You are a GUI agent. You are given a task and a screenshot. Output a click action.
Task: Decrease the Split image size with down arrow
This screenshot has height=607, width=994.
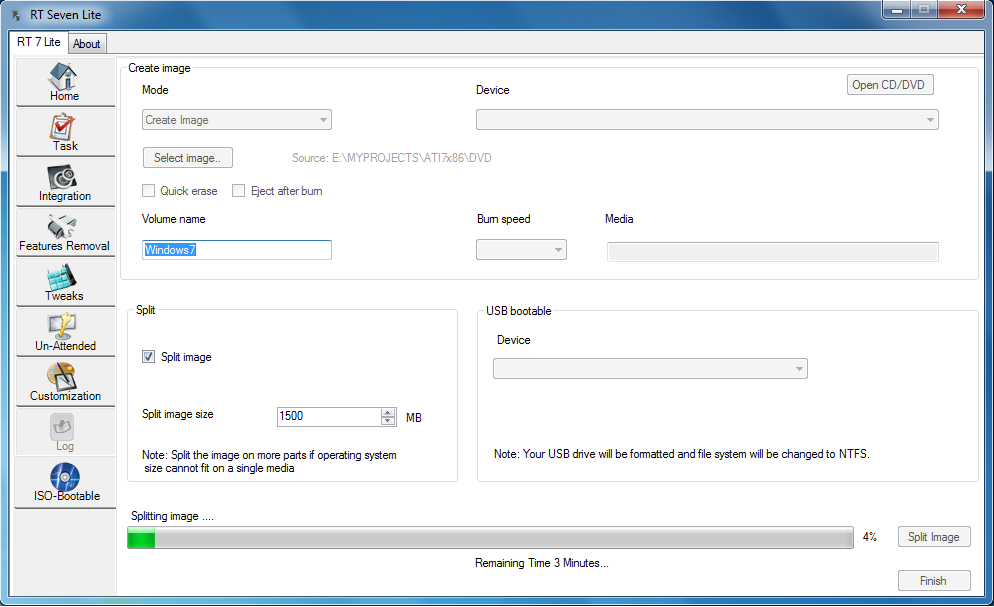click(x=388, y=421)
